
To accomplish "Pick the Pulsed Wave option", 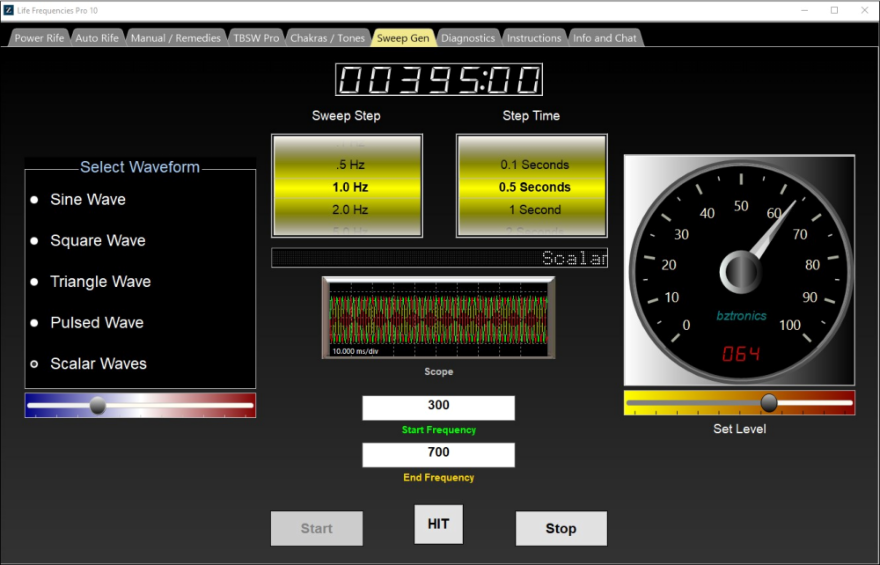I will (x=36, y=323).
